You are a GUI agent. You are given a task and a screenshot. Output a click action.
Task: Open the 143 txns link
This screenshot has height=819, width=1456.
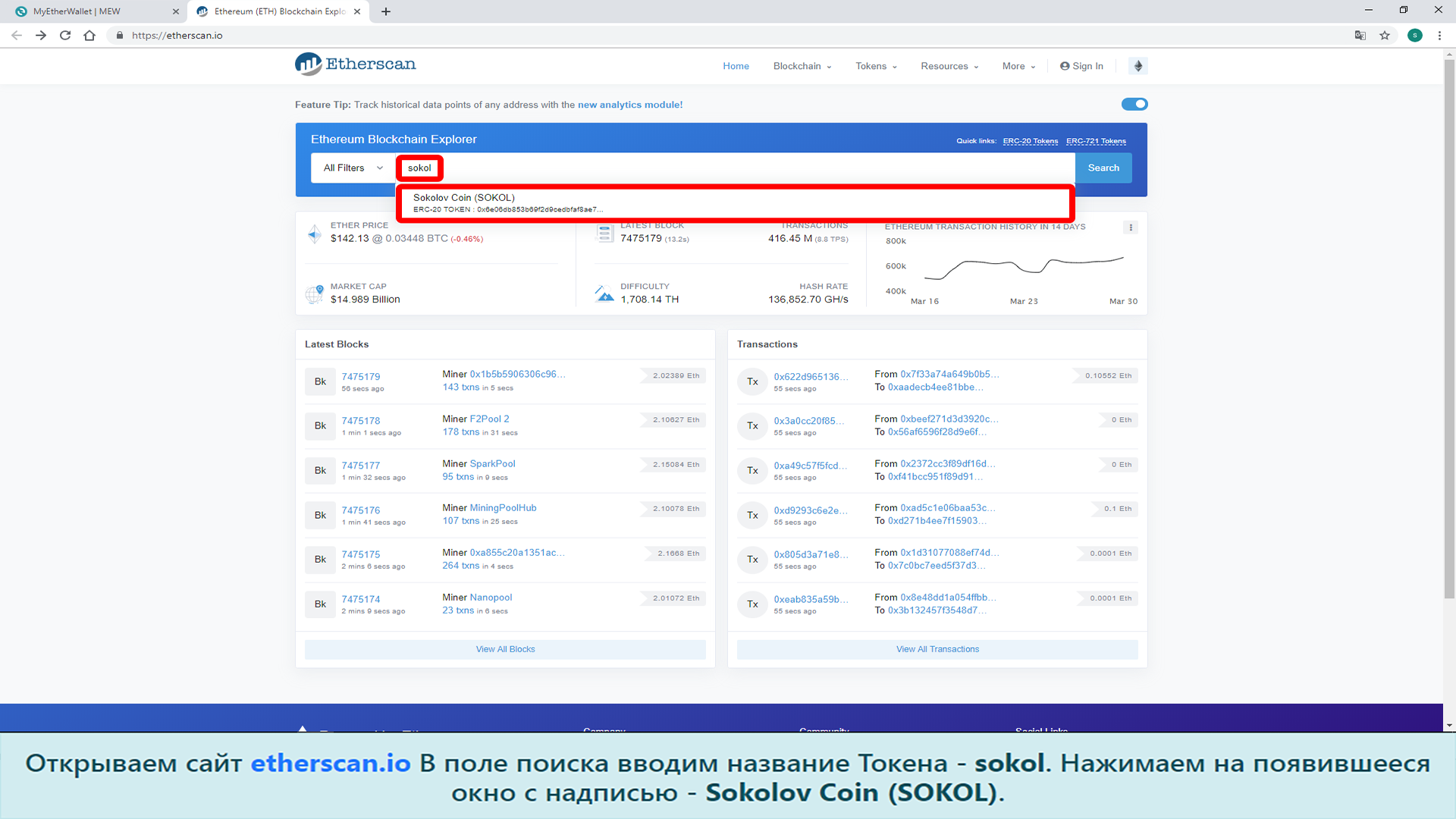click(461, 388)
